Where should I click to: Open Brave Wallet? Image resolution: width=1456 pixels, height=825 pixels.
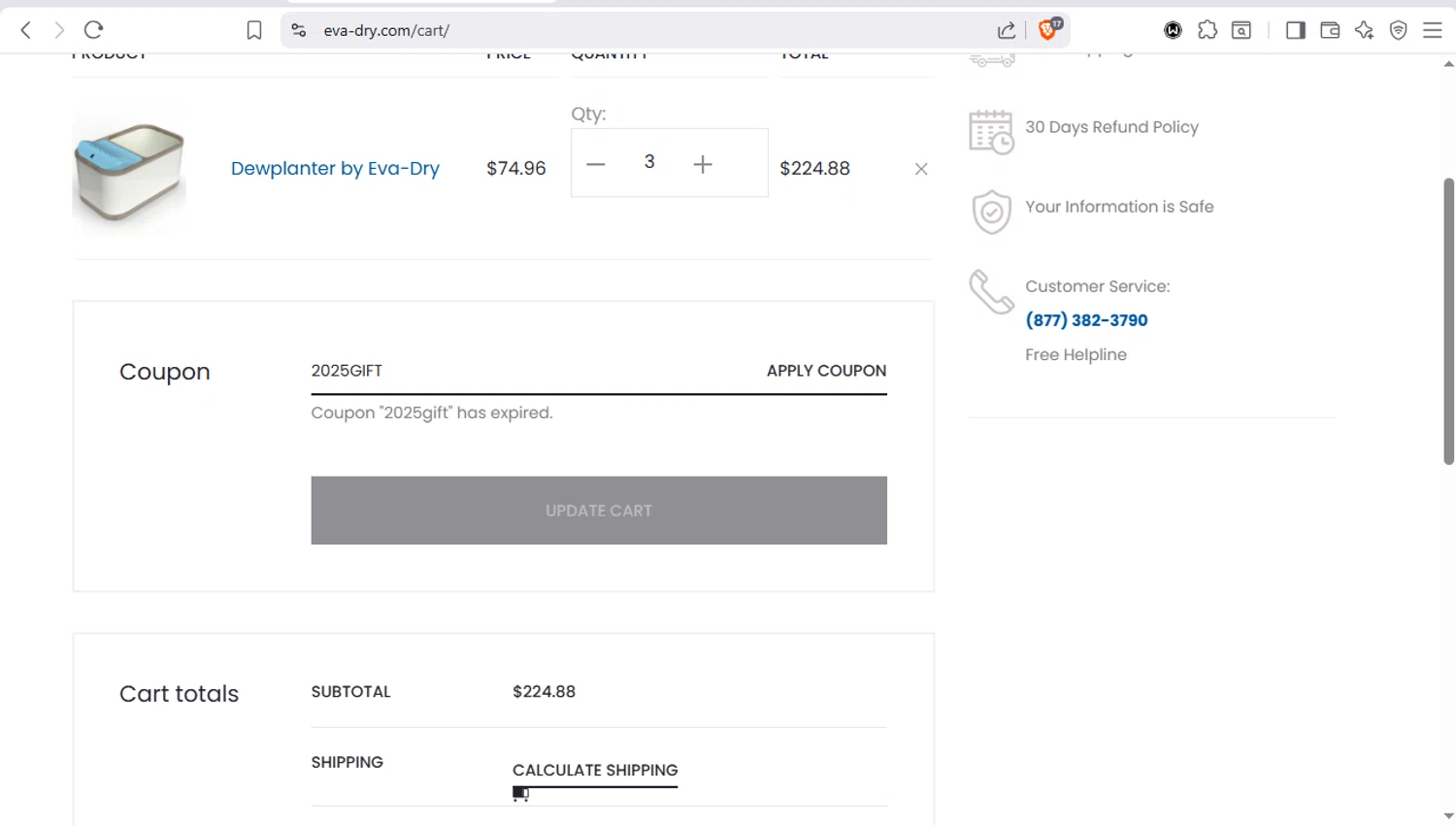(x=1330, y=30)
